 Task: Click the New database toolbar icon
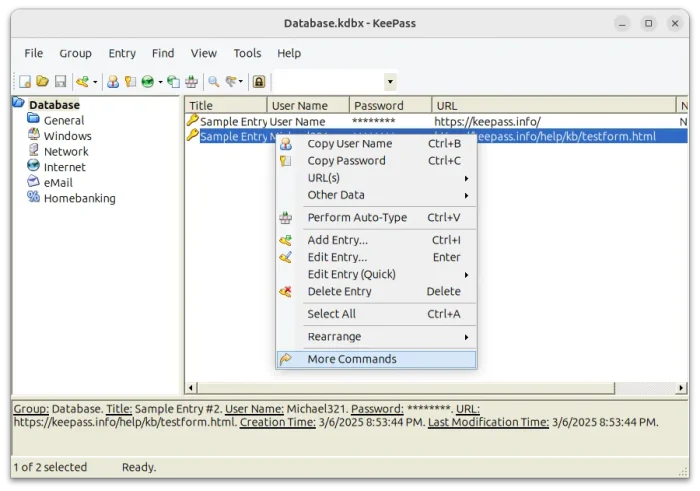coord(25,82)
